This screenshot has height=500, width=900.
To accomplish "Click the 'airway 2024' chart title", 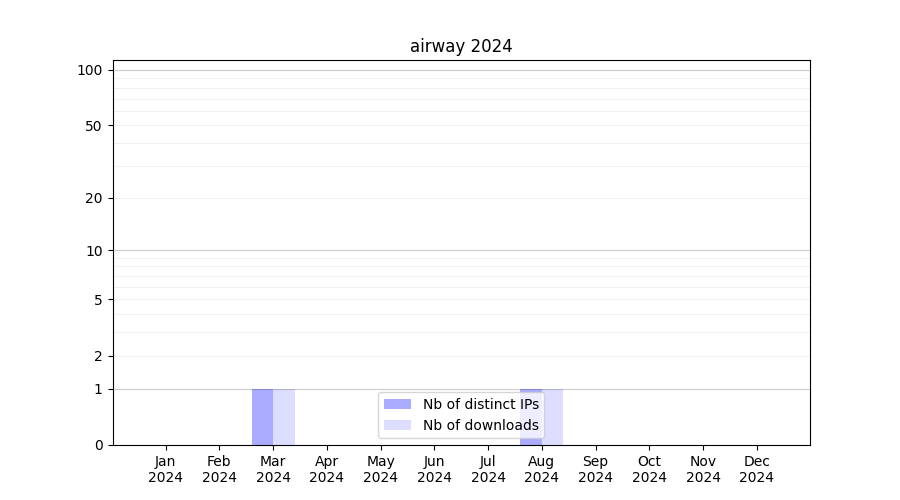I will [461, 46].
